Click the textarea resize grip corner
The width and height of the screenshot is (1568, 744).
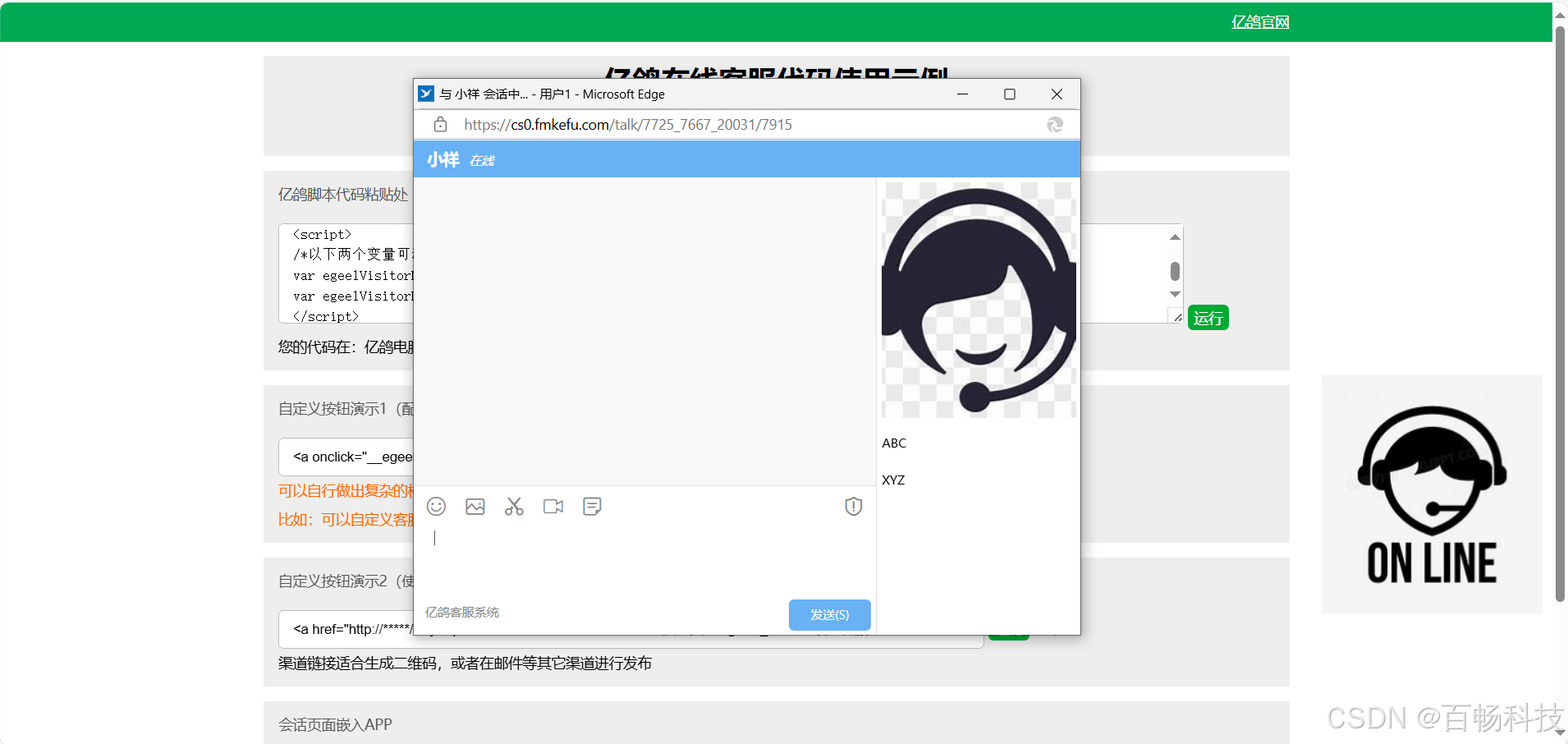pos(1177,317)
